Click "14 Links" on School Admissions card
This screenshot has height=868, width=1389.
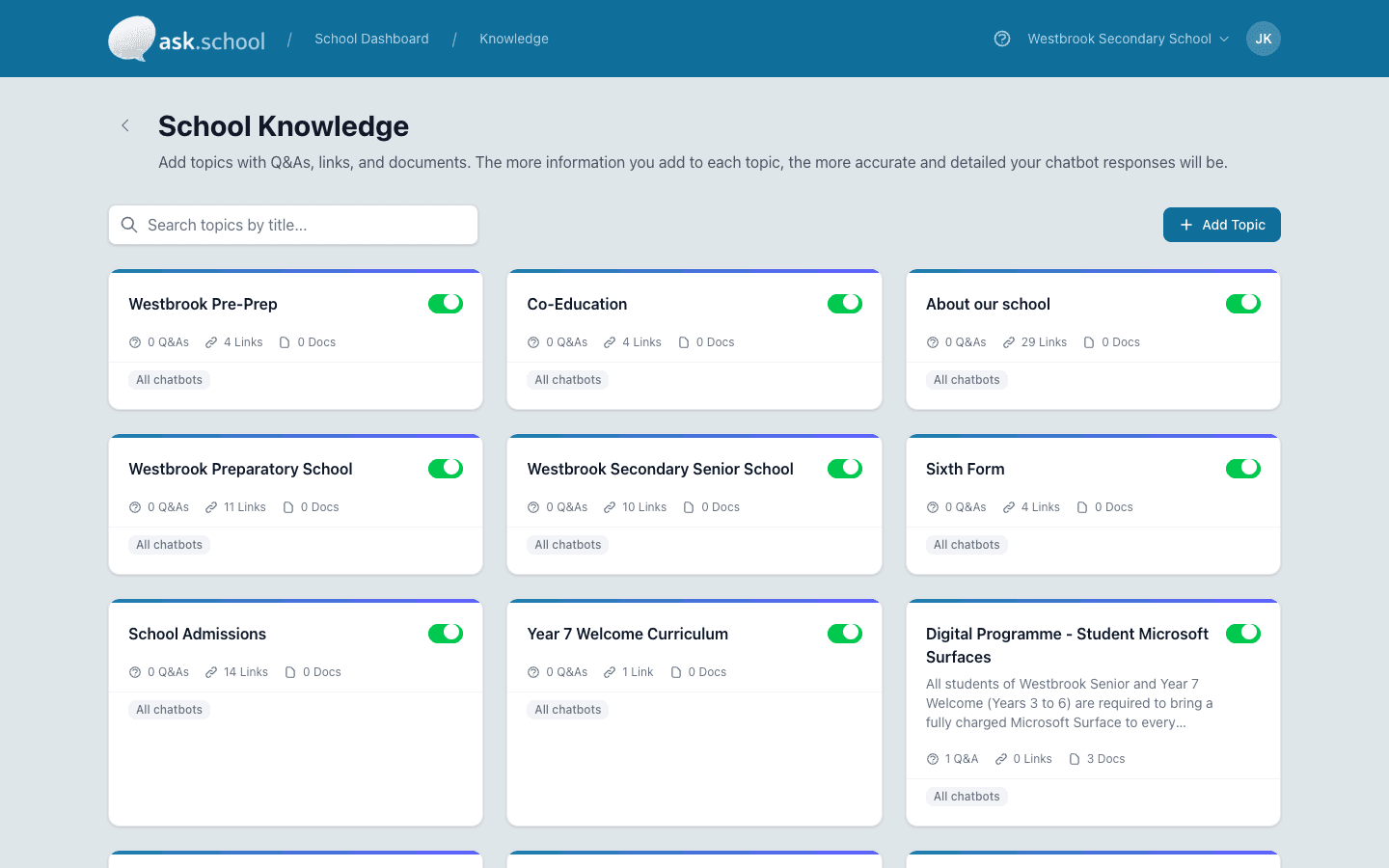(246, 672)
